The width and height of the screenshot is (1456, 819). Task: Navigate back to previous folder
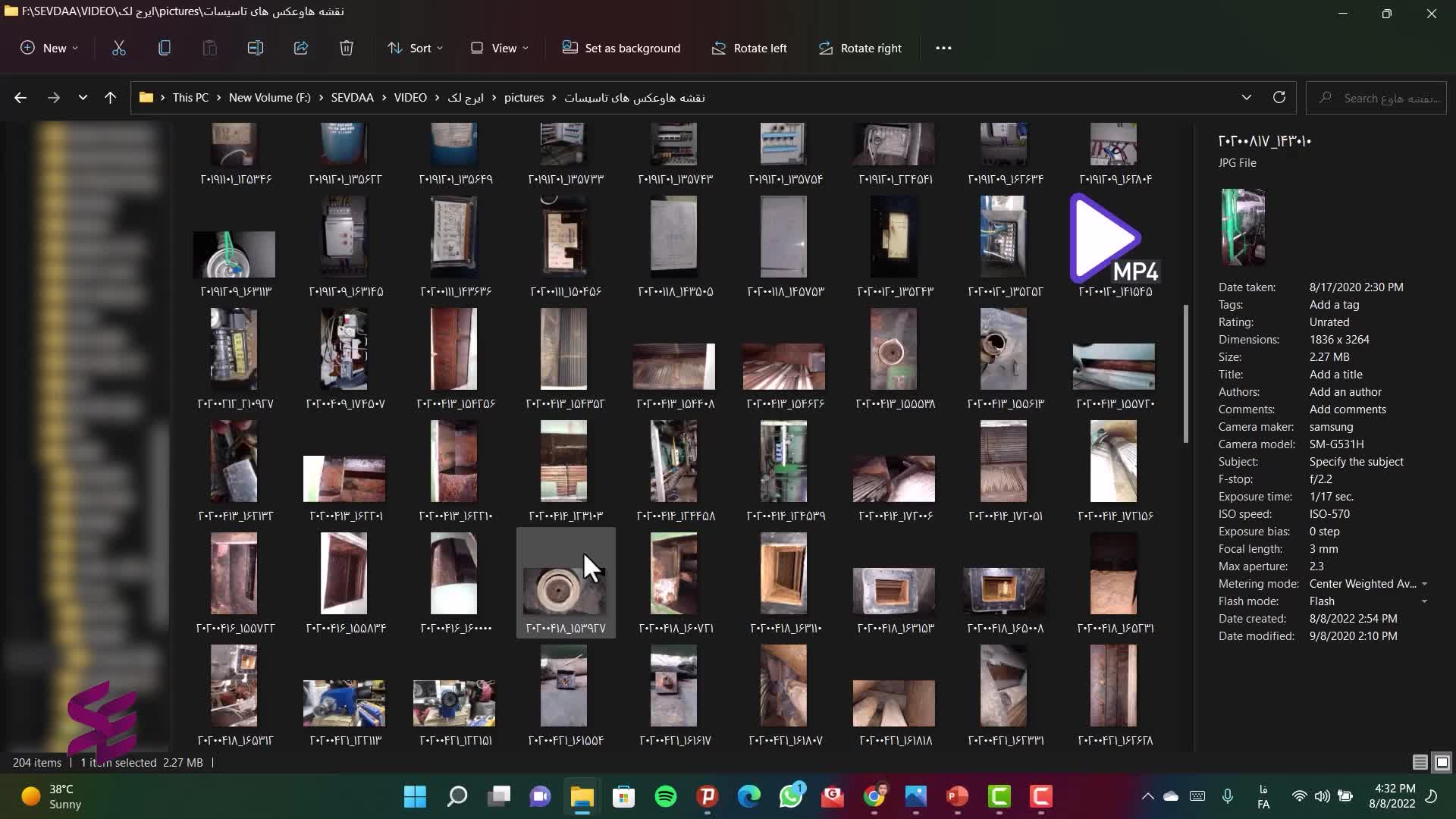[20, 97]
